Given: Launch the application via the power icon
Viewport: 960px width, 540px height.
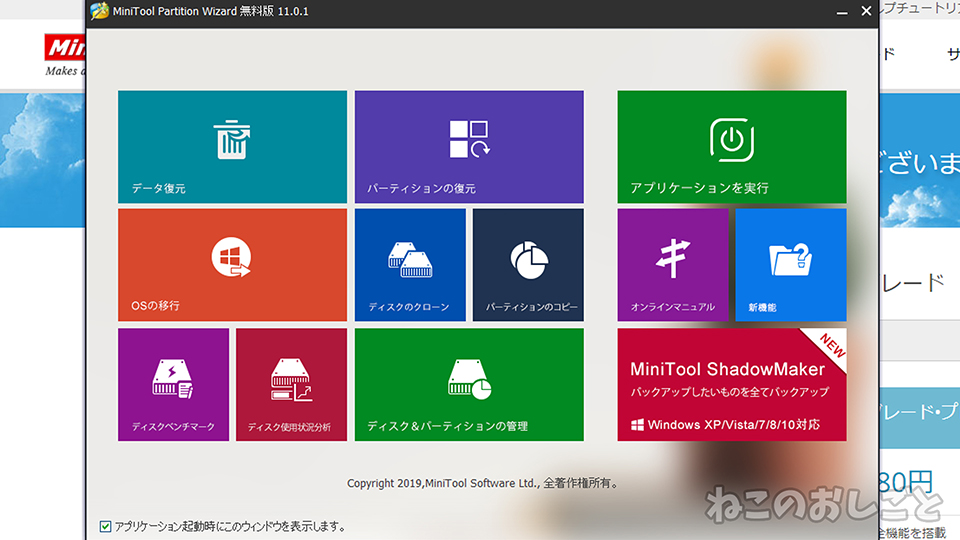Looking at the screenshot, I should coord(732,140).
